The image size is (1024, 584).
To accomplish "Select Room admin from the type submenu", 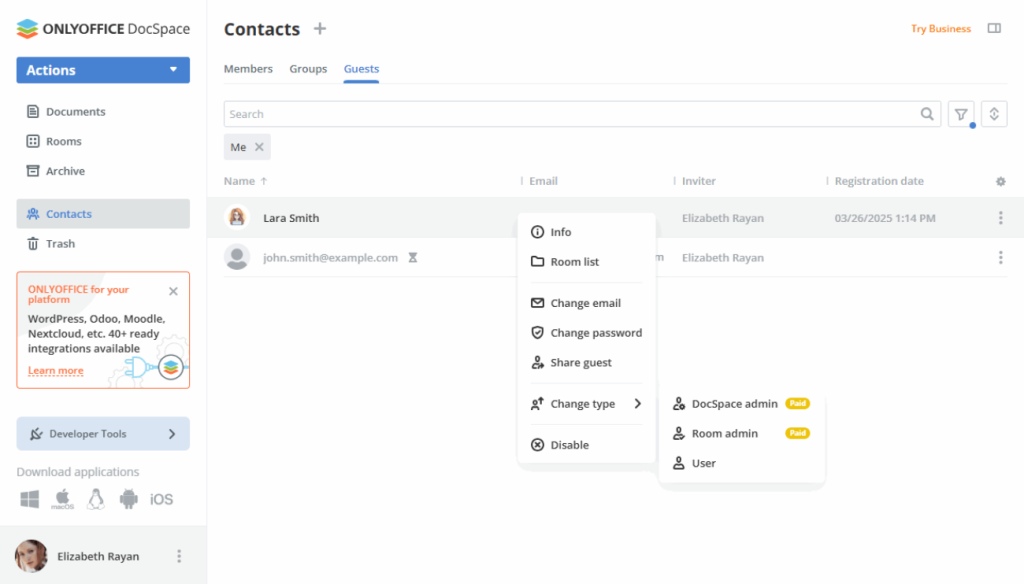I will (725, 433).
